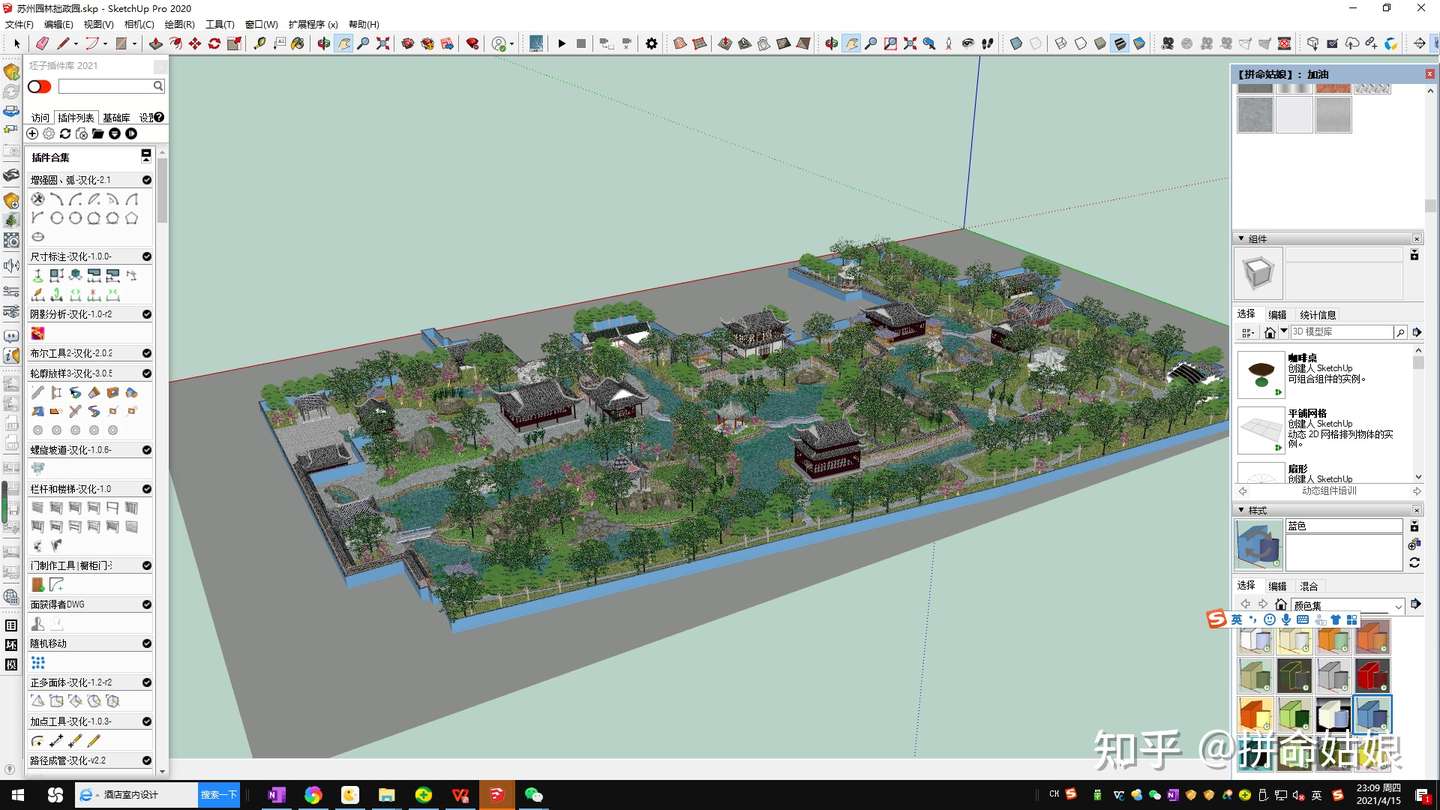Open the black gear settings icon in toolbar
Image resolution: width=1440 pixels, height=810 pixels.
click(652, 43)
